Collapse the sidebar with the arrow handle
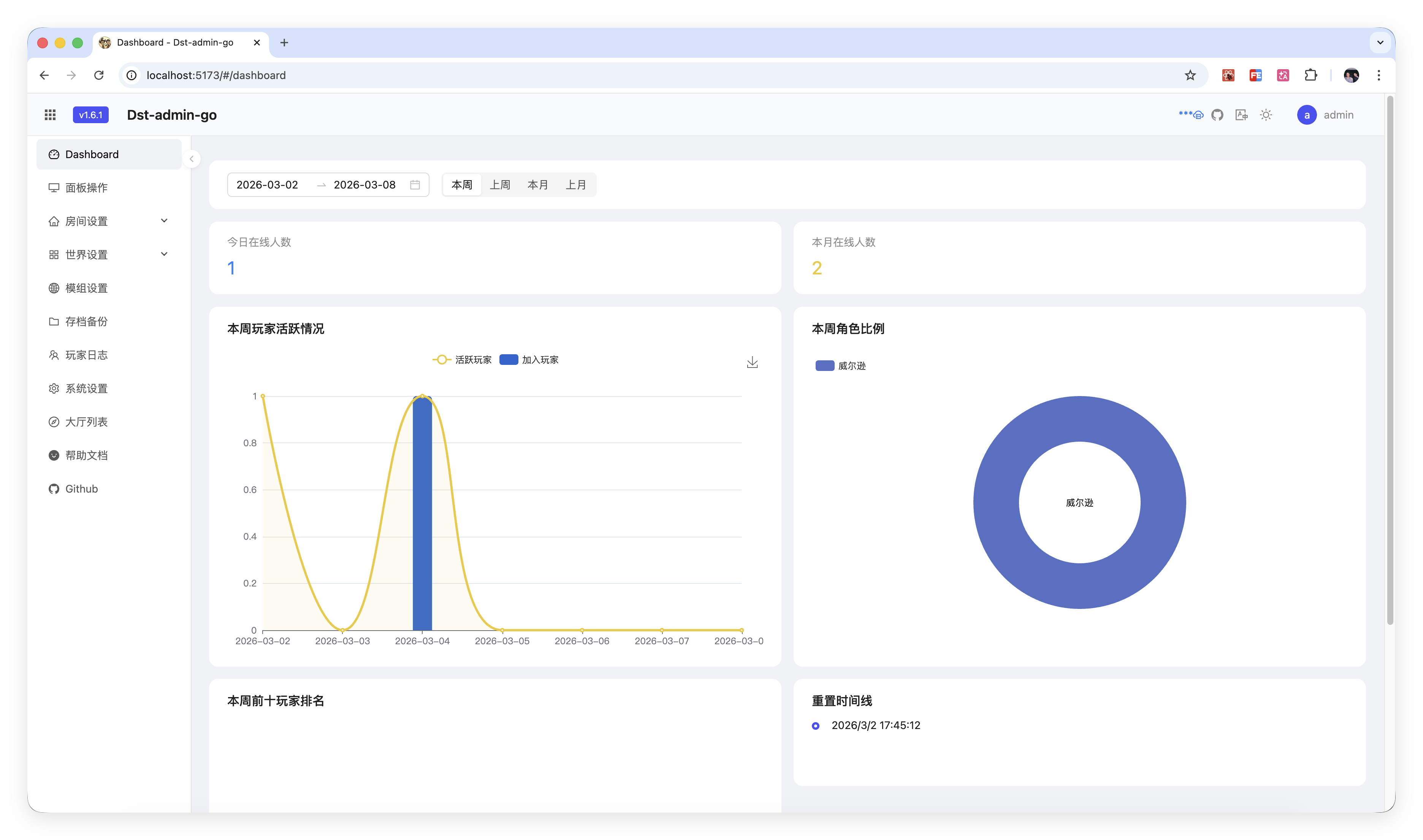 [x=191, y=159]
